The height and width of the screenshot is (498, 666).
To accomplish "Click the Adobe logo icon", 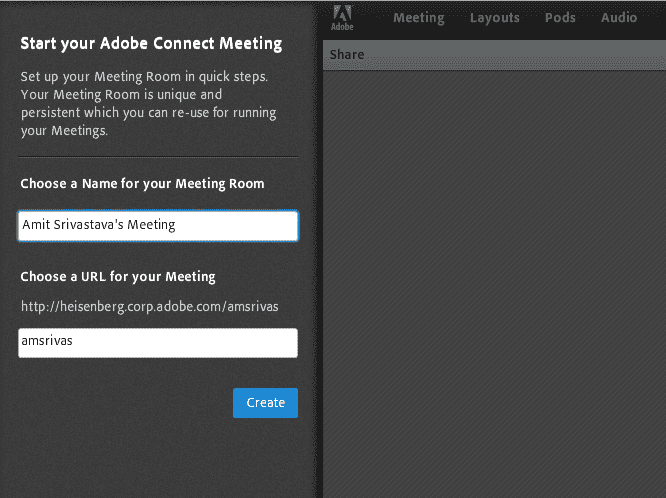I will click(341, 17).
